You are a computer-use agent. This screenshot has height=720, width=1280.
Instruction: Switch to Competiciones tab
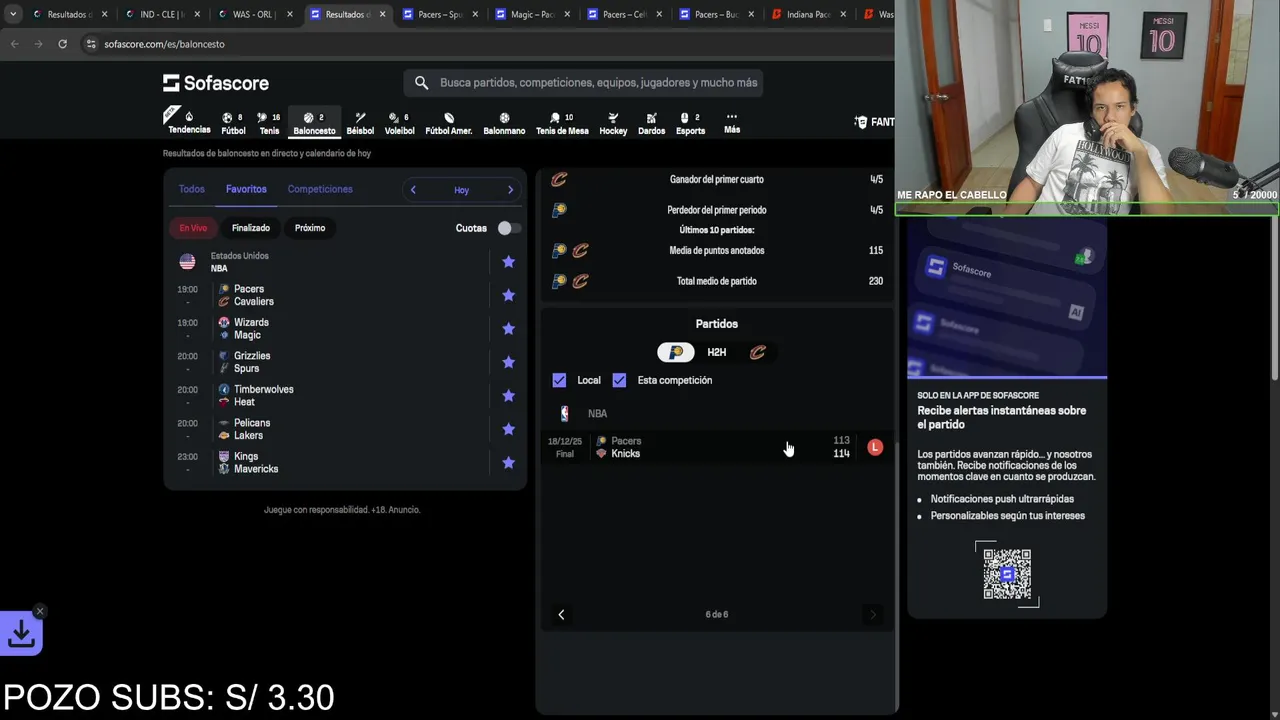pyautogui.click(x=320, y=189)
